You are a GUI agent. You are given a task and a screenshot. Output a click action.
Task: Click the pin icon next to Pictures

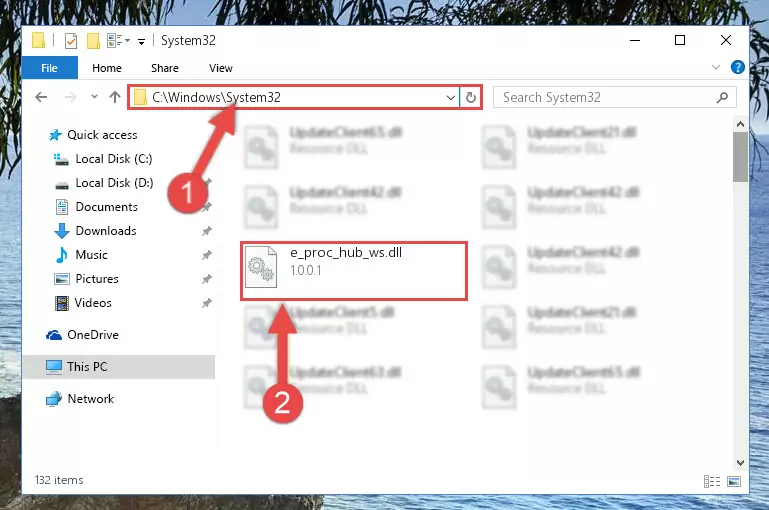(207, 279)
